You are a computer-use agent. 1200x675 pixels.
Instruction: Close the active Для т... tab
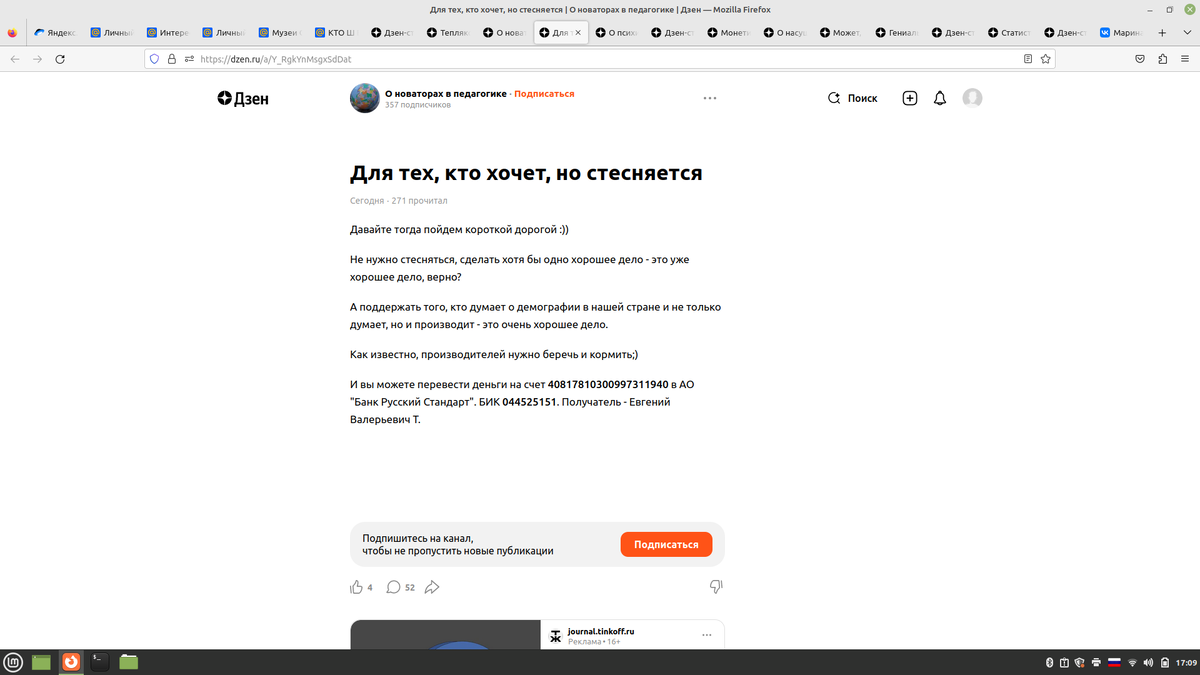coord(577,32)
